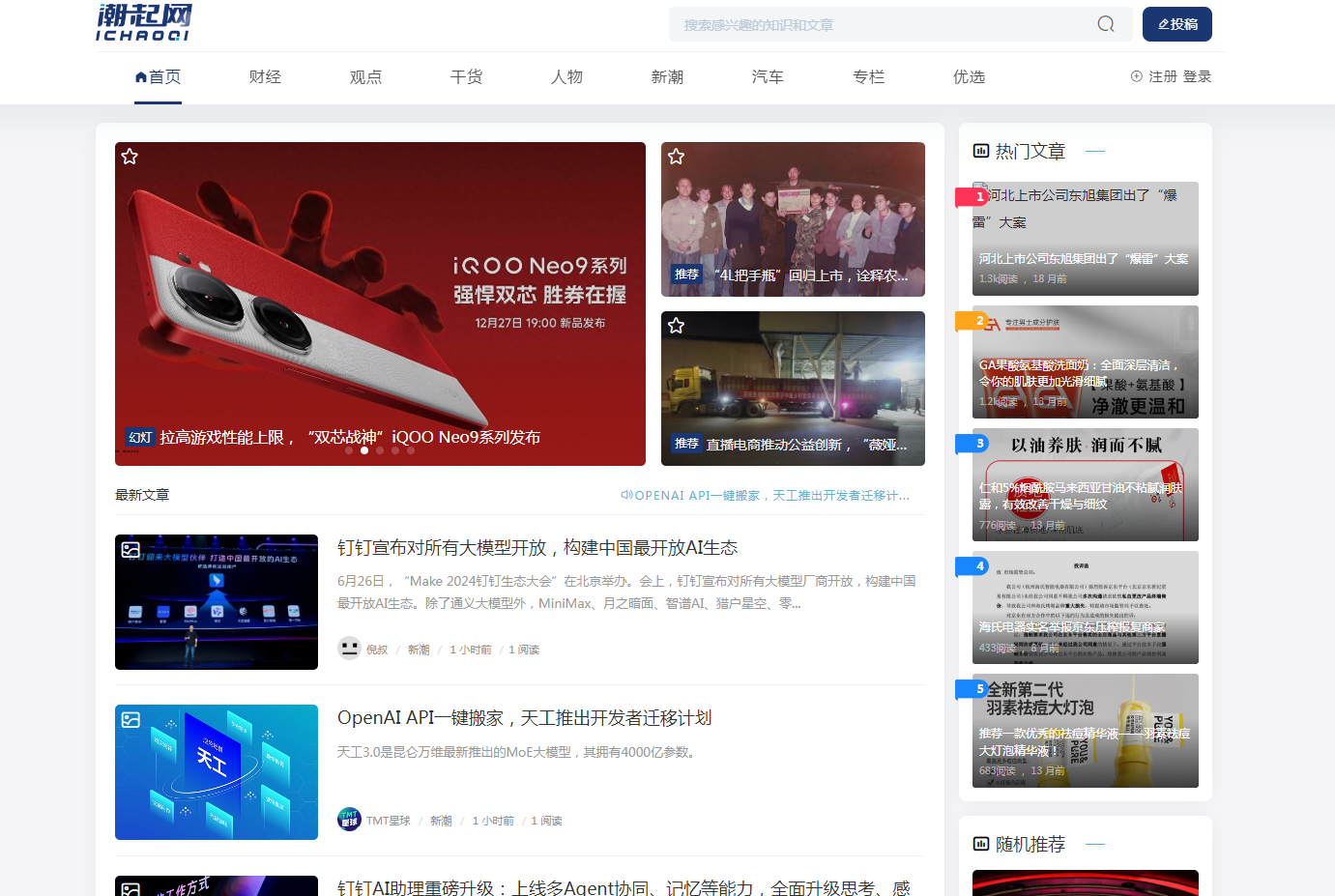Viewport: 1335px width, 896px height.
Task: Click the 幻灯 tag on main slide
Action: coord(140,437)
